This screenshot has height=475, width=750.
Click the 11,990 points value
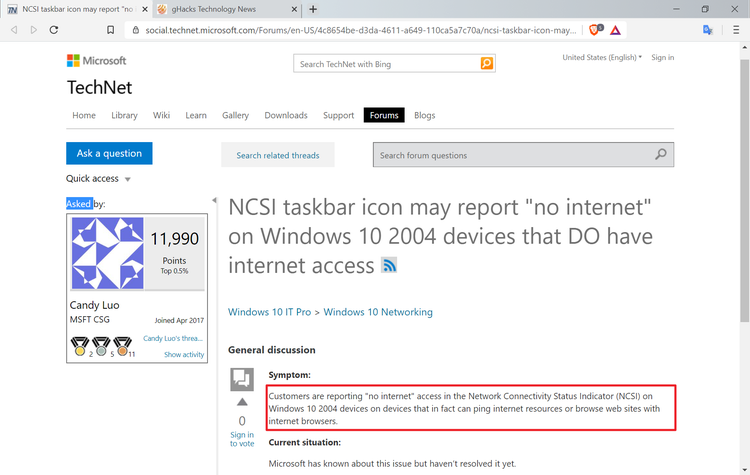[175, 239]
